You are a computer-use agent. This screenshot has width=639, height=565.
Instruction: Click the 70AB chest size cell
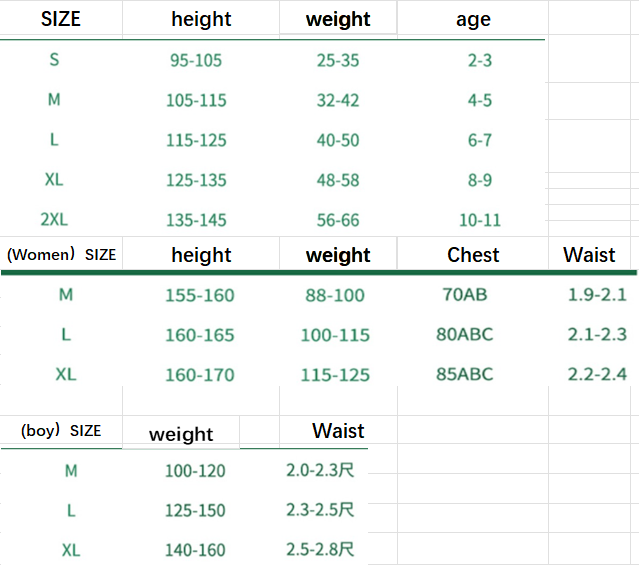(465, 295)
